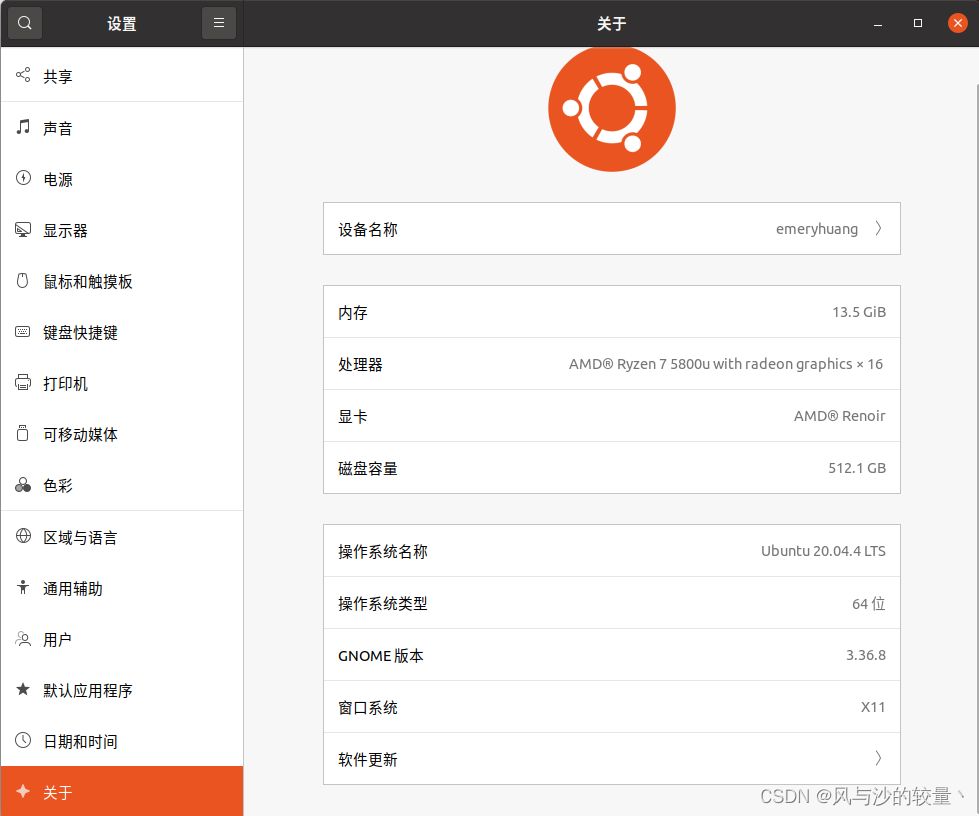
Task: Click the Color circles icon
Action: pos(23,484)
